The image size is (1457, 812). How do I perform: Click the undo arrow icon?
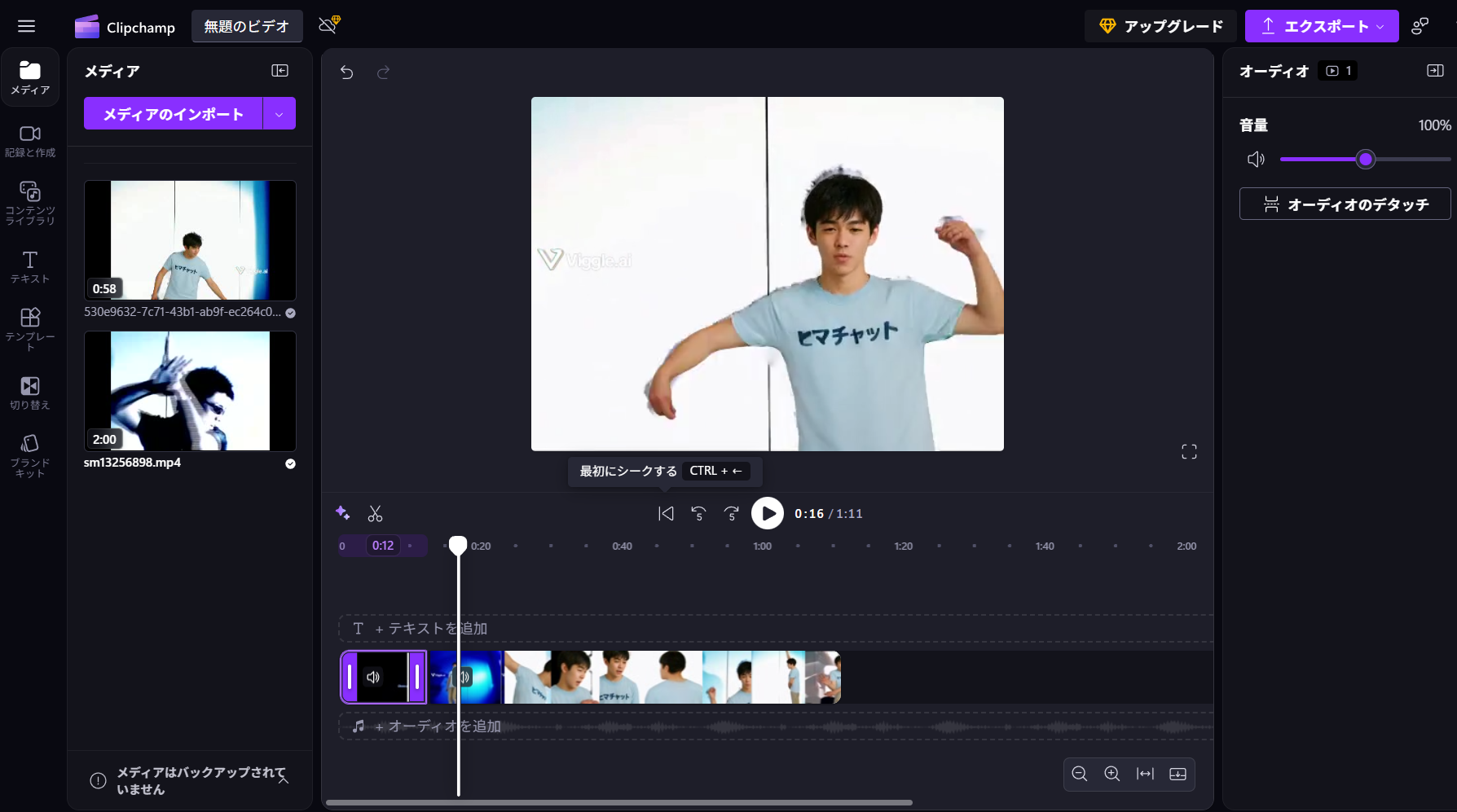click(346, 72)
